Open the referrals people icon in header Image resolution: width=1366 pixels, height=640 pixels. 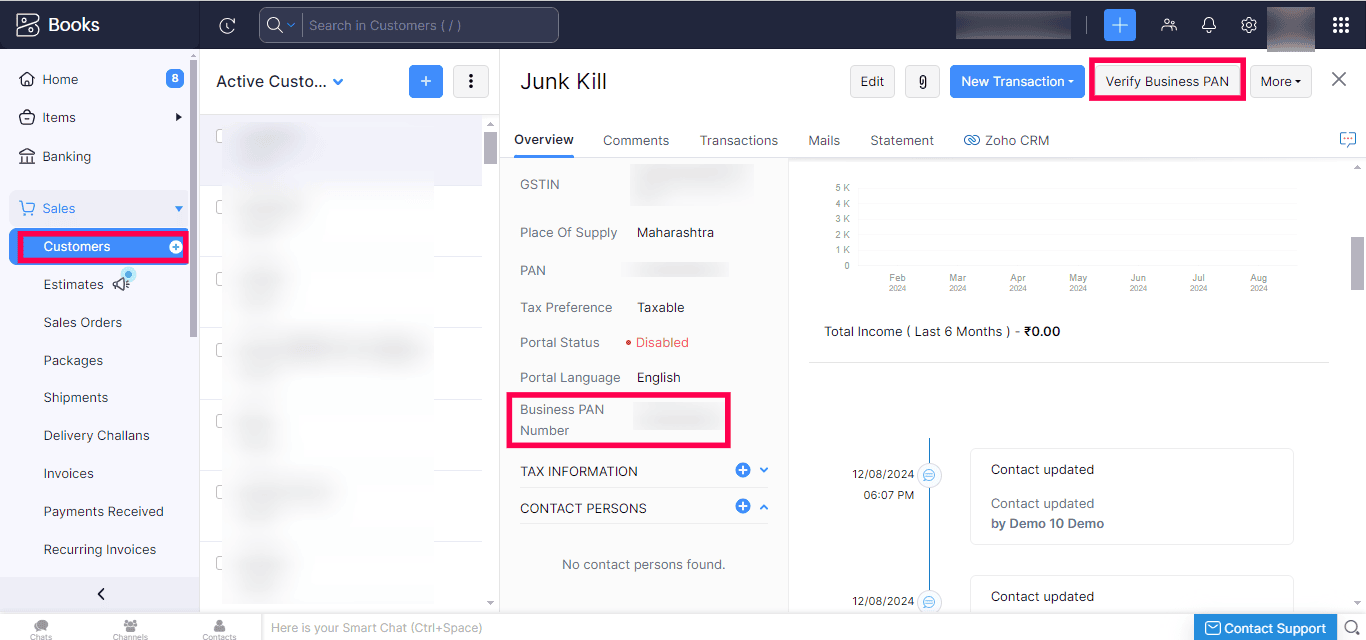tap(1169, 26)
